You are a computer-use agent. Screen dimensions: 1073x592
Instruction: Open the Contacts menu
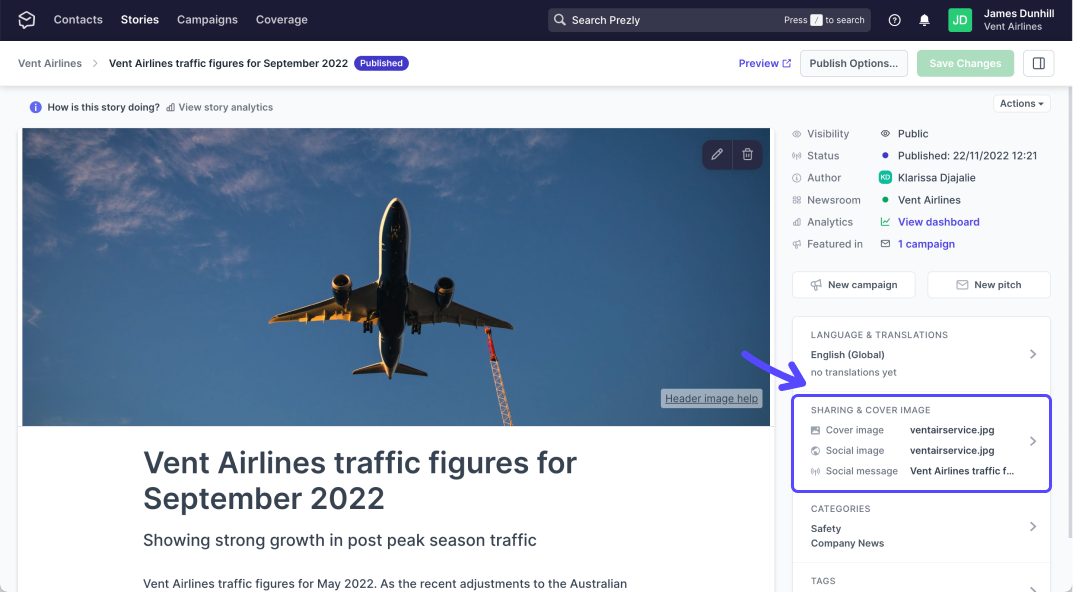click(x=78, y=20)
